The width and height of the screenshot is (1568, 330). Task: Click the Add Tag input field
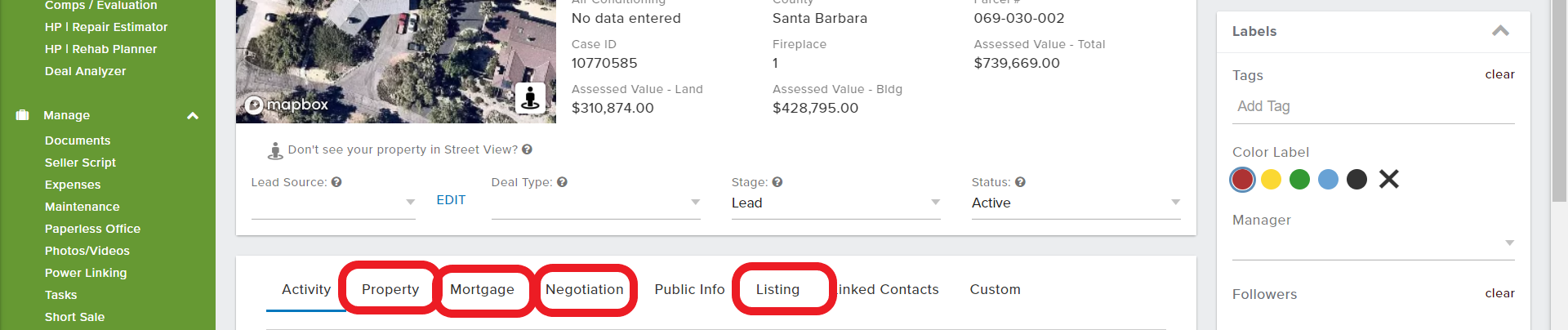pyautogui.click(x=1373, y=106)
